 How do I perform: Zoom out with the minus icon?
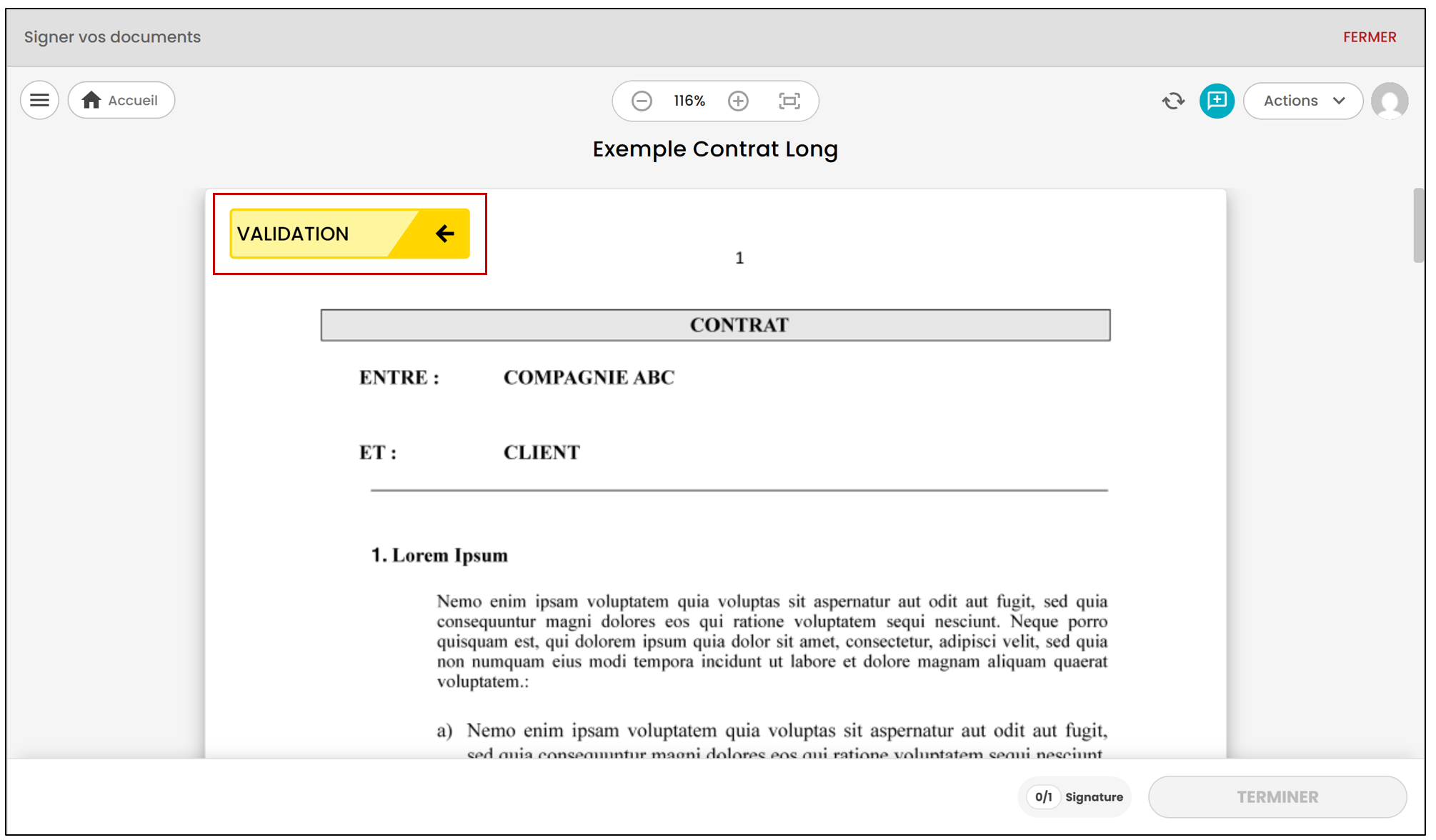(x=642, y=101)
